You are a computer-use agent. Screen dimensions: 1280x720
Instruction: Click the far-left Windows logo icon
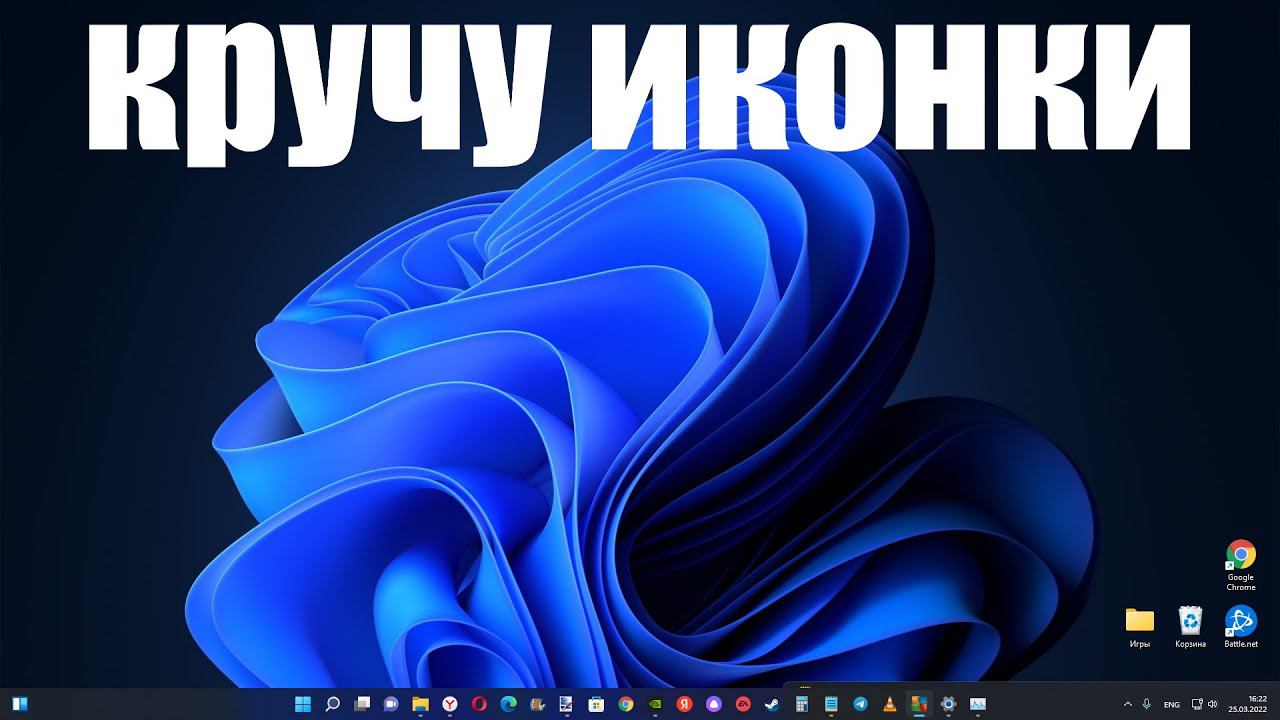(x=20, y=704)
